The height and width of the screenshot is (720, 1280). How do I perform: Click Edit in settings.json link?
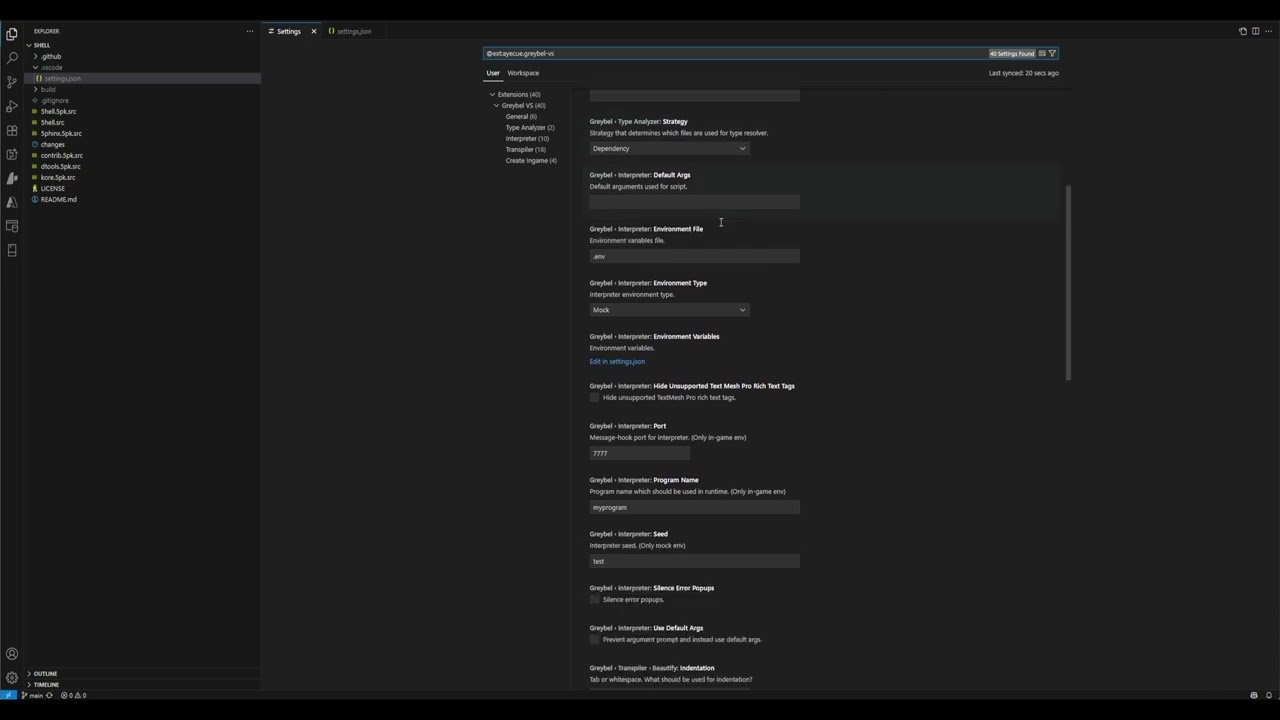617,361
